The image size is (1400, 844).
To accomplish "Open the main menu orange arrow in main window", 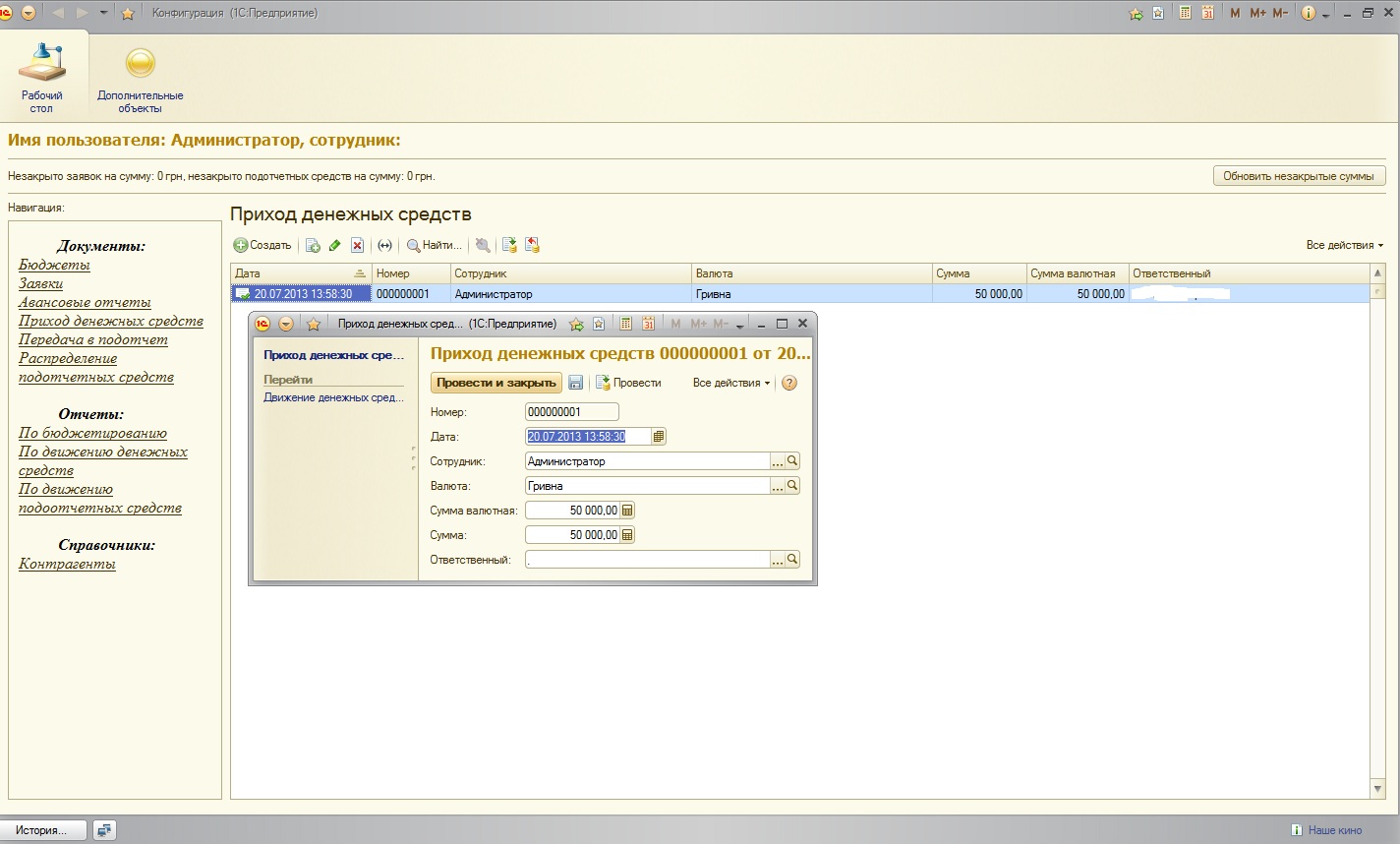I will coord(28,13).
